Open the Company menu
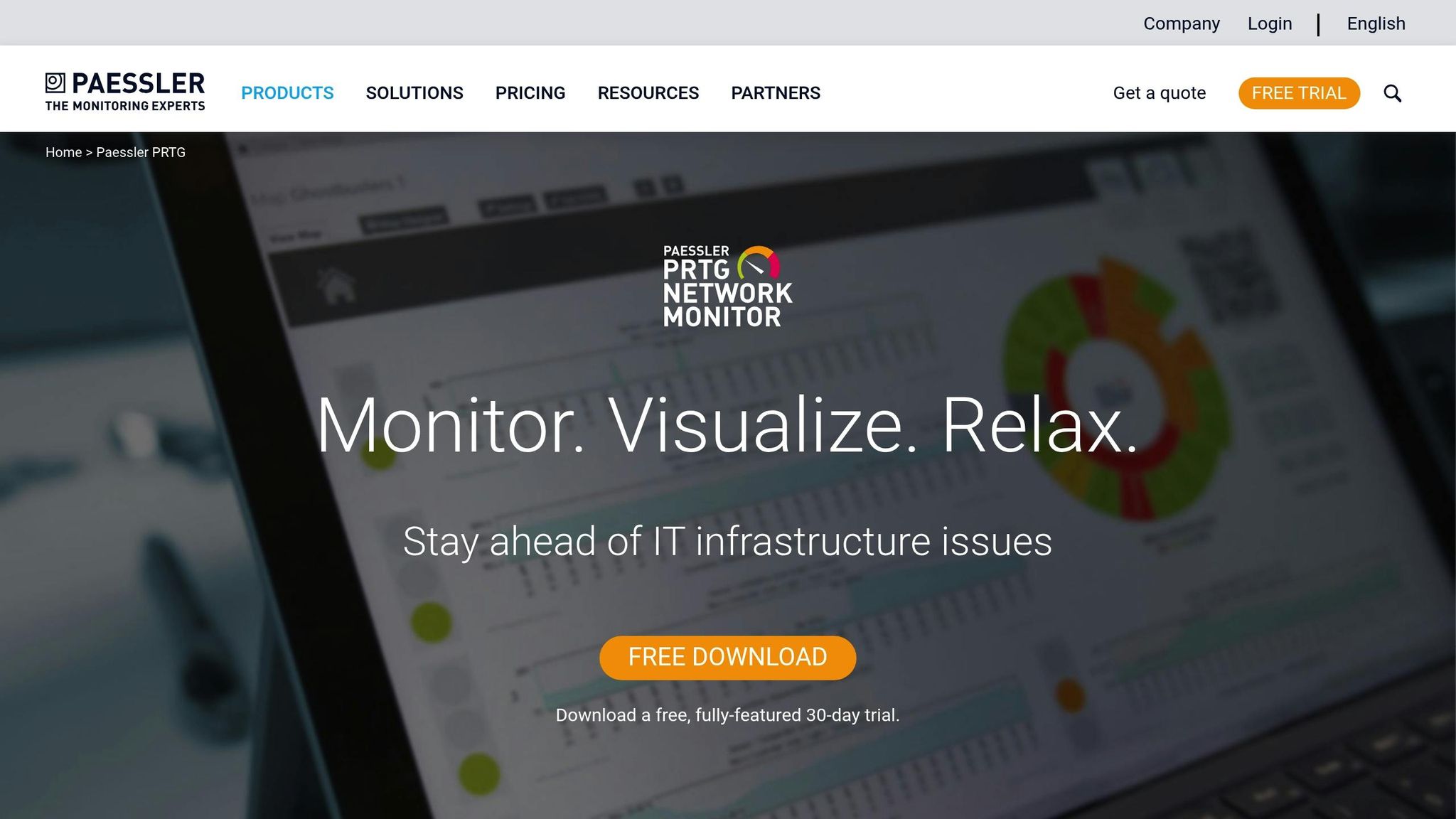The width and height of the screenshot is (1456, 819). pos(1182,23)
